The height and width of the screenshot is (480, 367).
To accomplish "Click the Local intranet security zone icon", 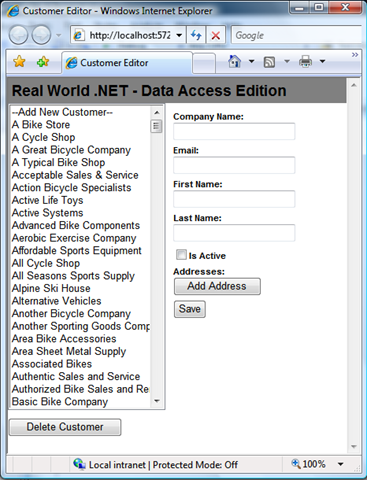I will [79, 464].
